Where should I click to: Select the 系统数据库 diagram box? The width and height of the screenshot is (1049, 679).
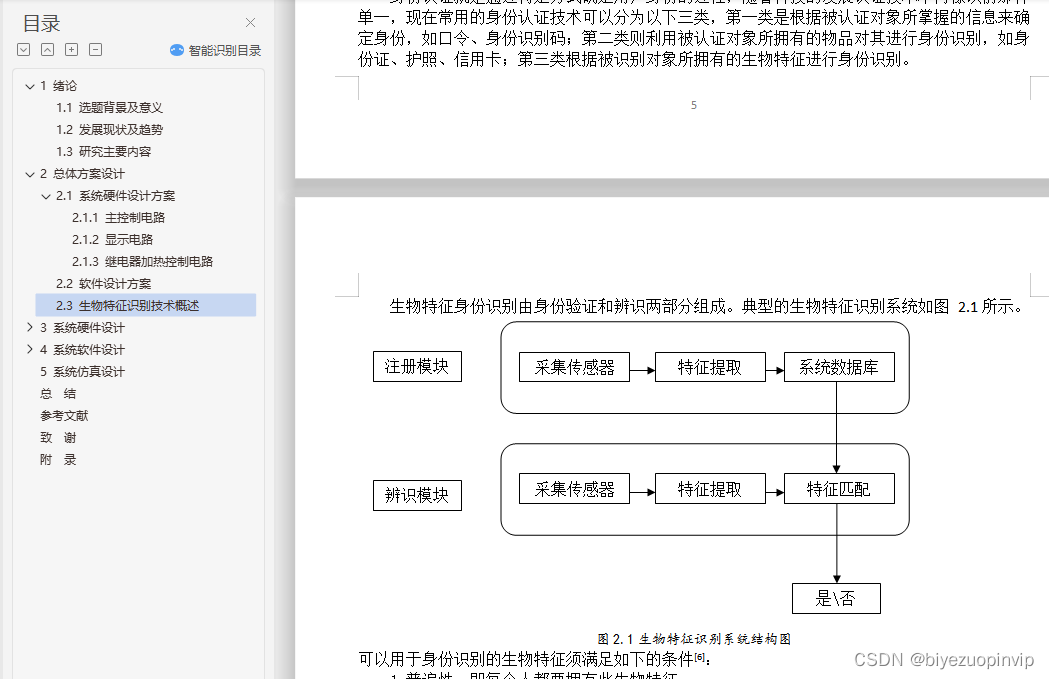click(x=839, y=367)
